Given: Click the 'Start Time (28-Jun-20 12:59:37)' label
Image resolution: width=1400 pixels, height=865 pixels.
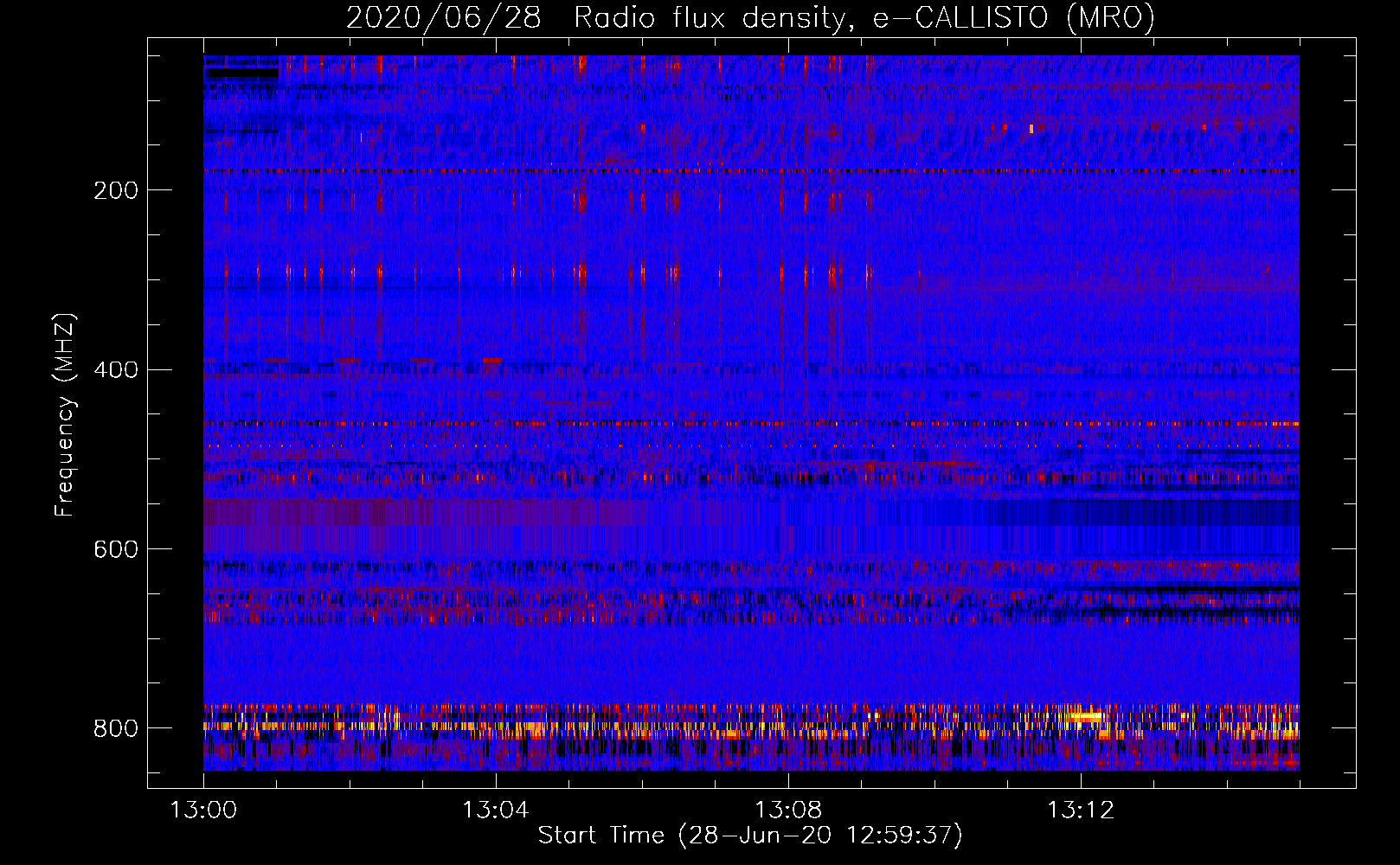Looking at the screenshot, I should click(x=750, y=836).
